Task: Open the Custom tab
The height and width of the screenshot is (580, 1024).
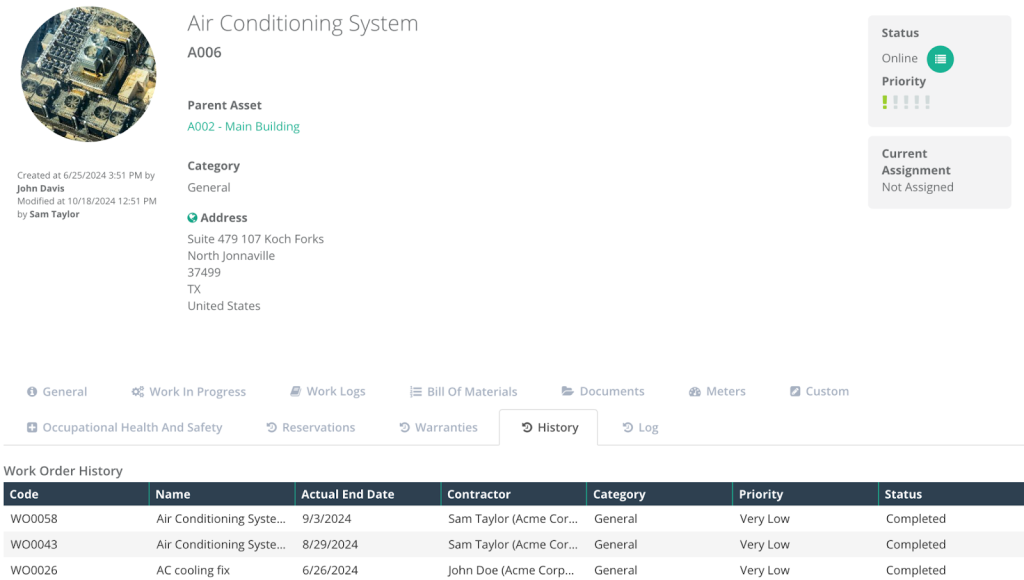Action: 818,392
